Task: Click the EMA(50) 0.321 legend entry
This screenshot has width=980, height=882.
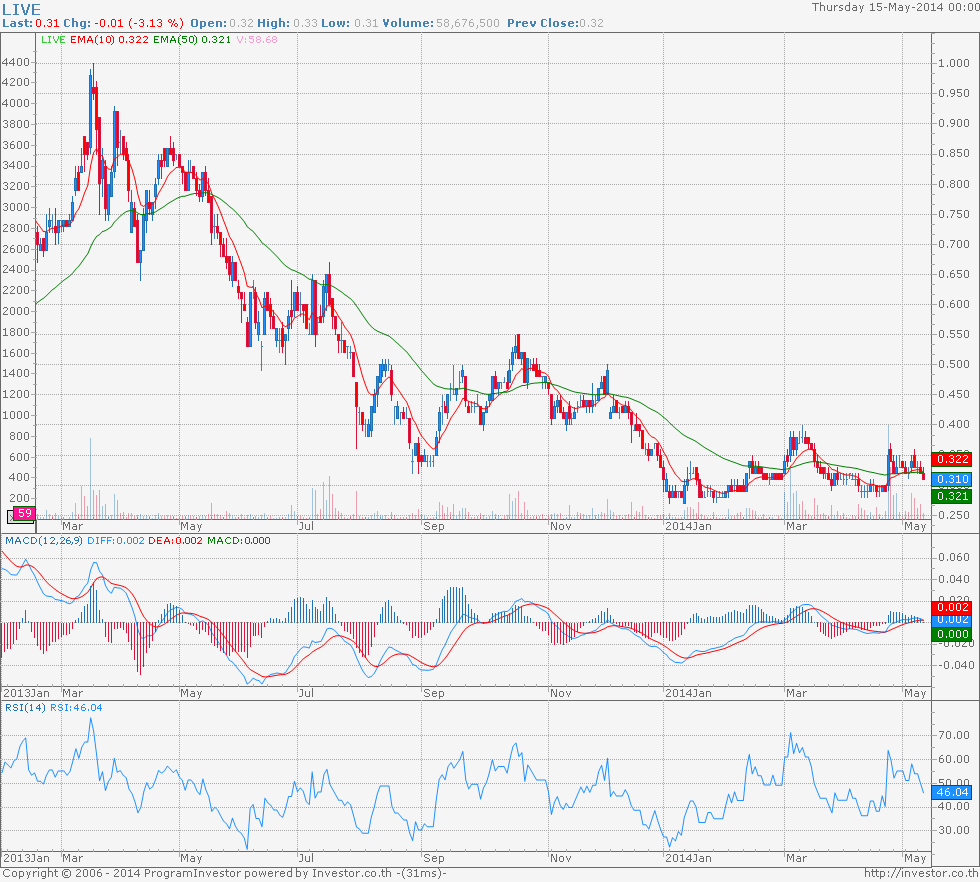Action: pyautogui.click(x=192, y=39)
